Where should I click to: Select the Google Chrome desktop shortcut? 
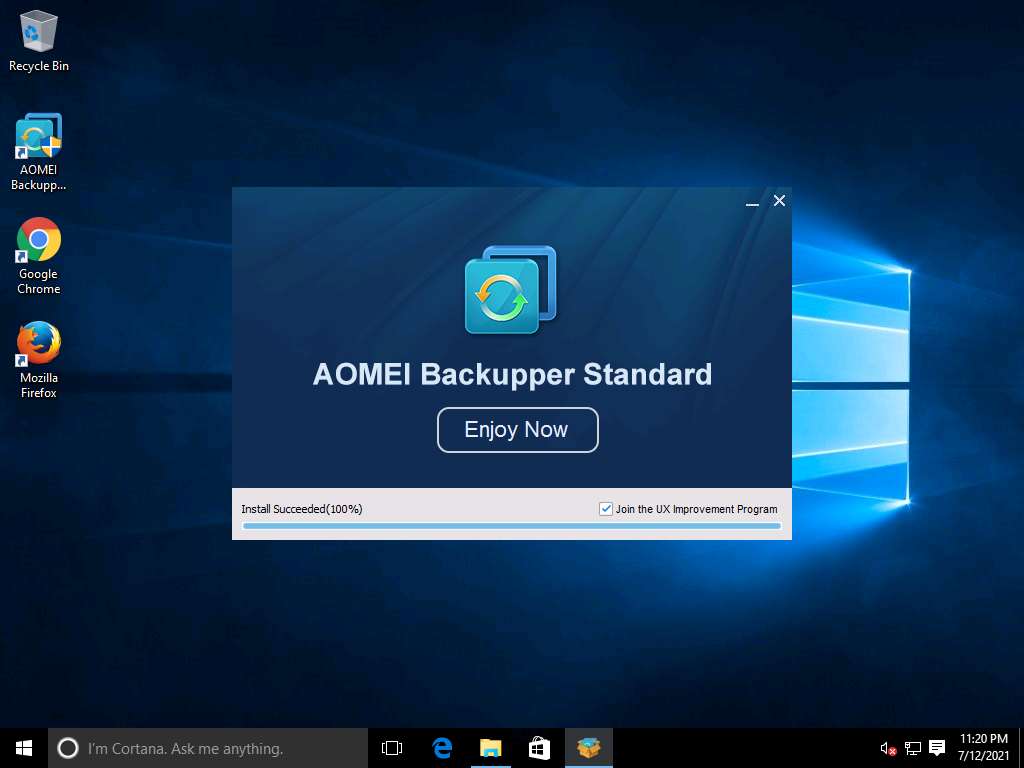coord(39,256)
